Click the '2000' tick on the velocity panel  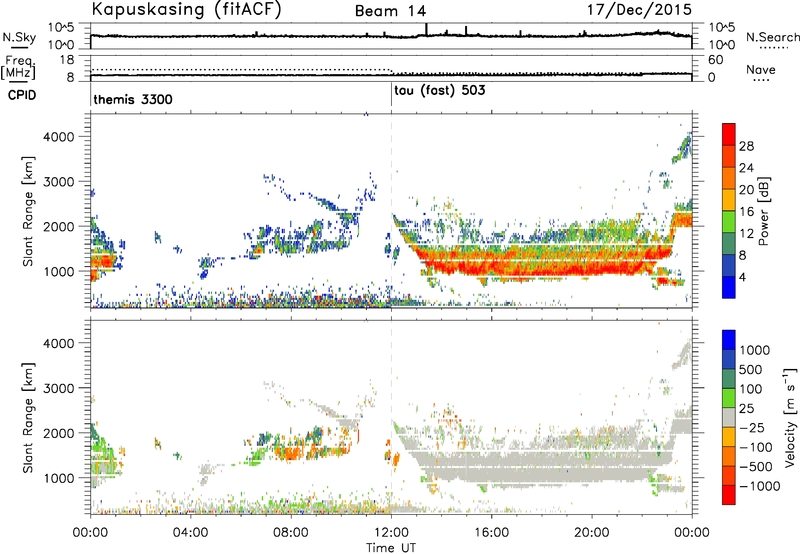(x=58, y=433)
